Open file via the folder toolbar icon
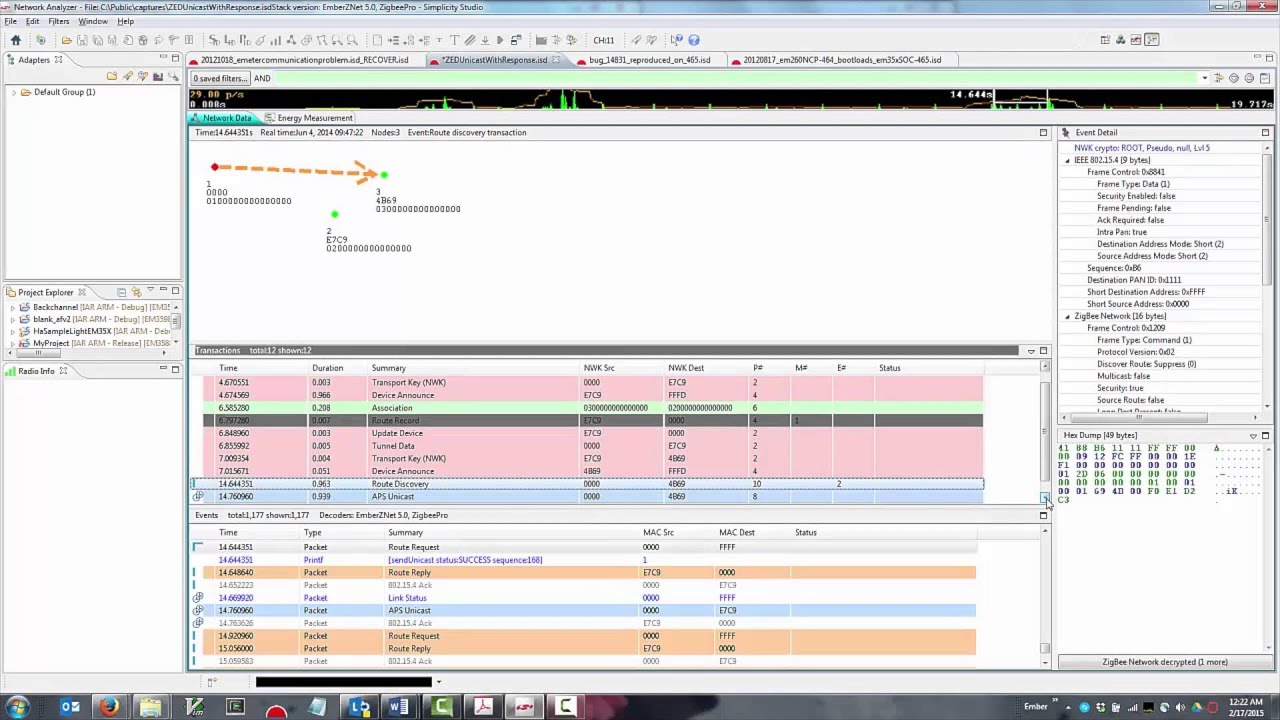This screenshot has height=720, width=1280. [66, 40]
